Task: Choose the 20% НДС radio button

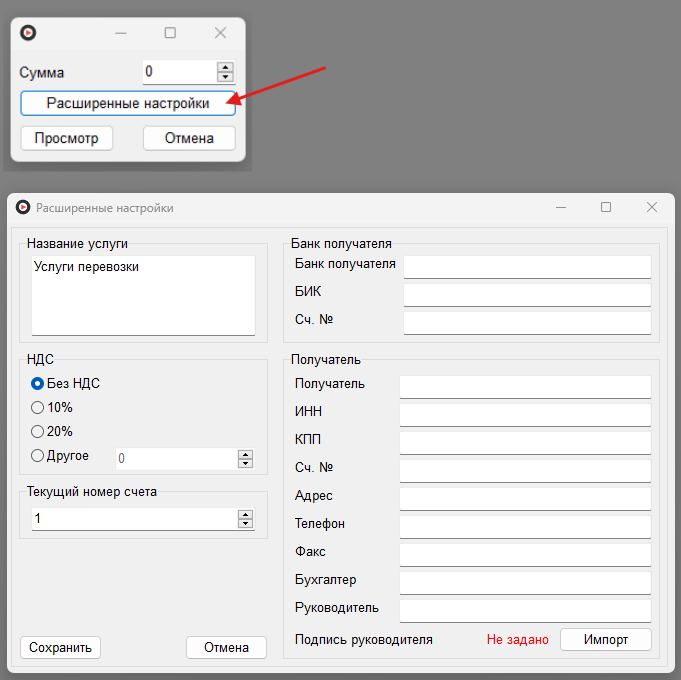Action: (38, 431)
